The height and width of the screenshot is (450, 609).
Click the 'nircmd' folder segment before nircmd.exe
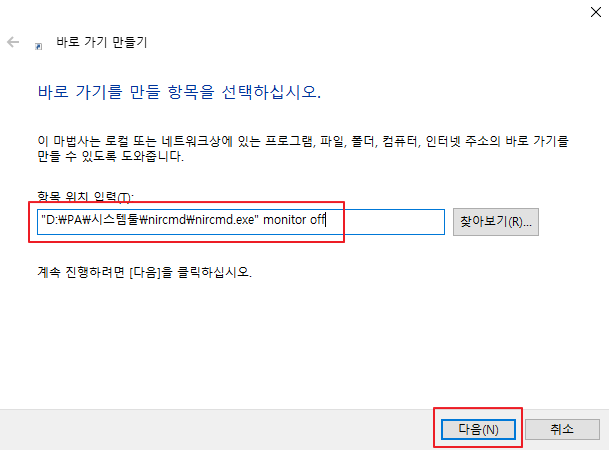167,220
